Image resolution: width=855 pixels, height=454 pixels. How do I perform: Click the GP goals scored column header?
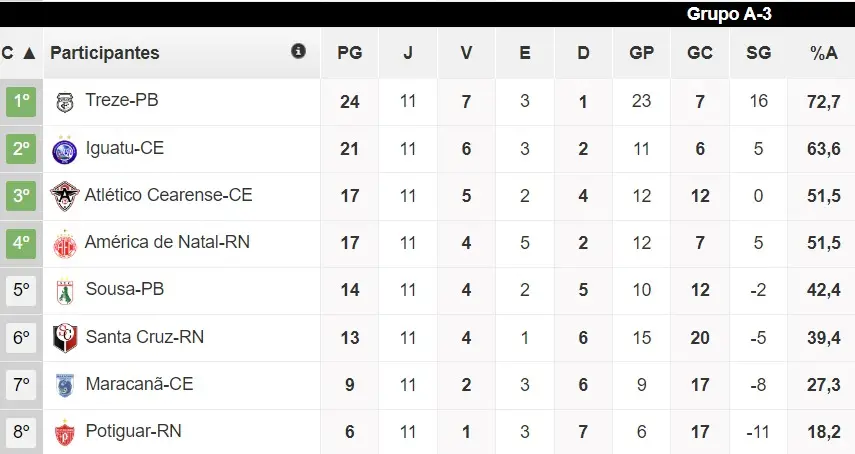641,53
